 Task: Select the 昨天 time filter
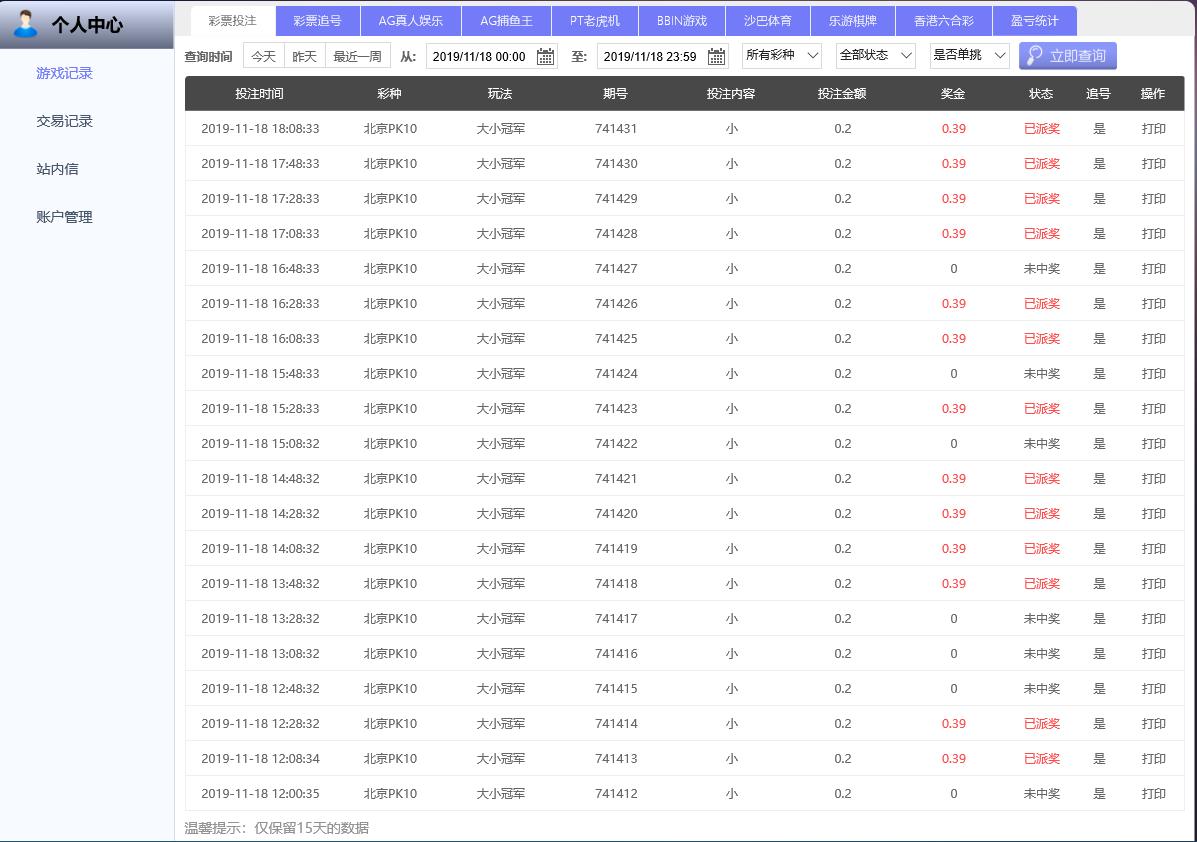(x=305, y=57)
